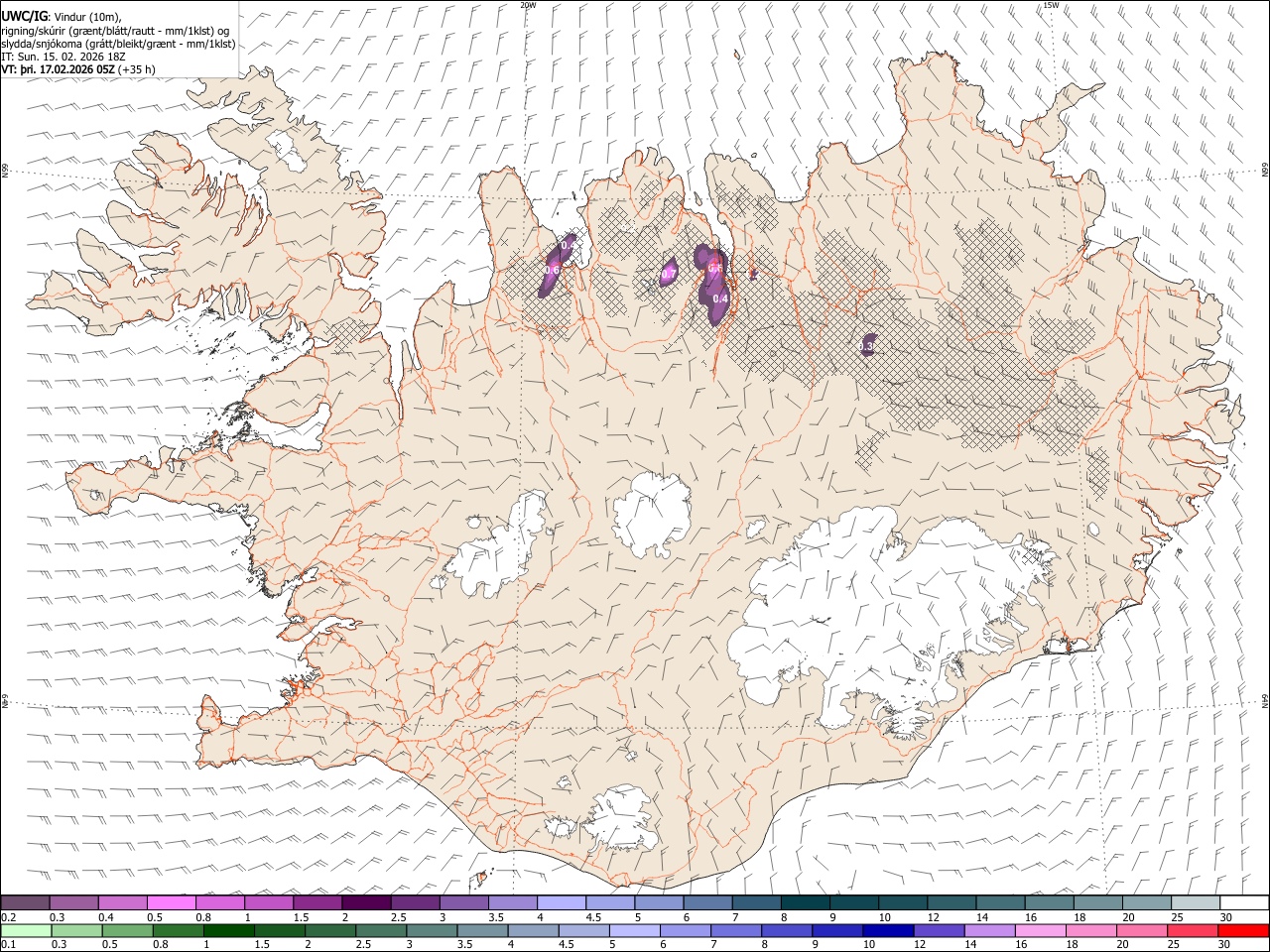Pick the lower scale swatch starting at 0.3
The width and height of the screenshot is (1270, 952).
76,931
